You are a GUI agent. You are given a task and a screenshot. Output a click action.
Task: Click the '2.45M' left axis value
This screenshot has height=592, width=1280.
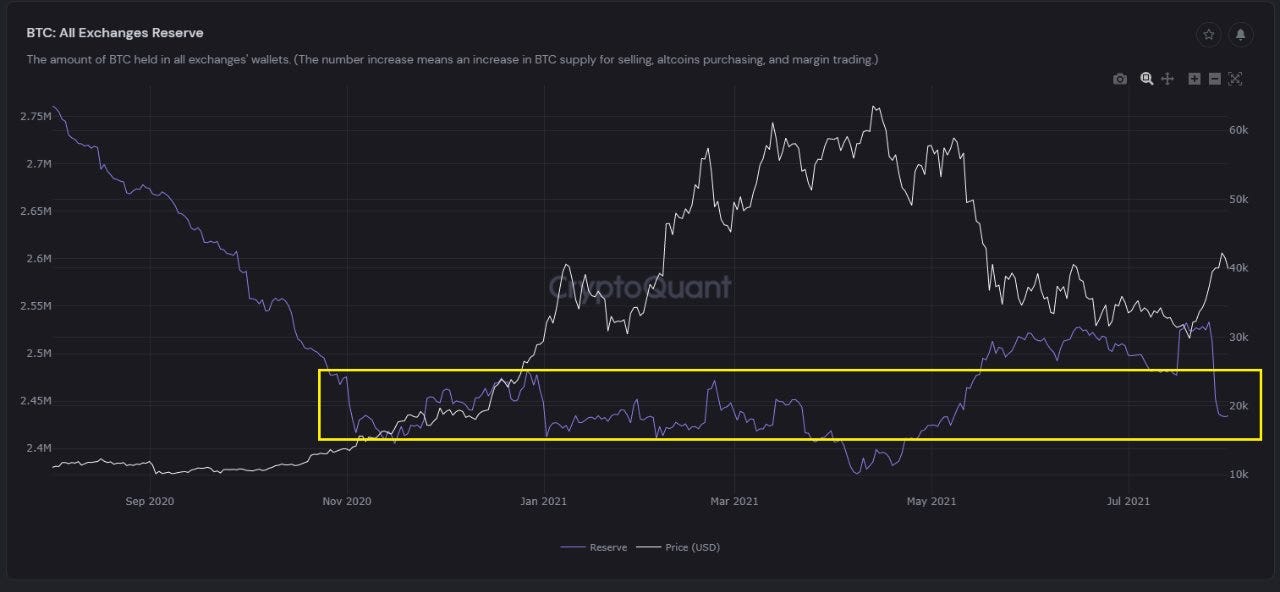pos(35,401)
